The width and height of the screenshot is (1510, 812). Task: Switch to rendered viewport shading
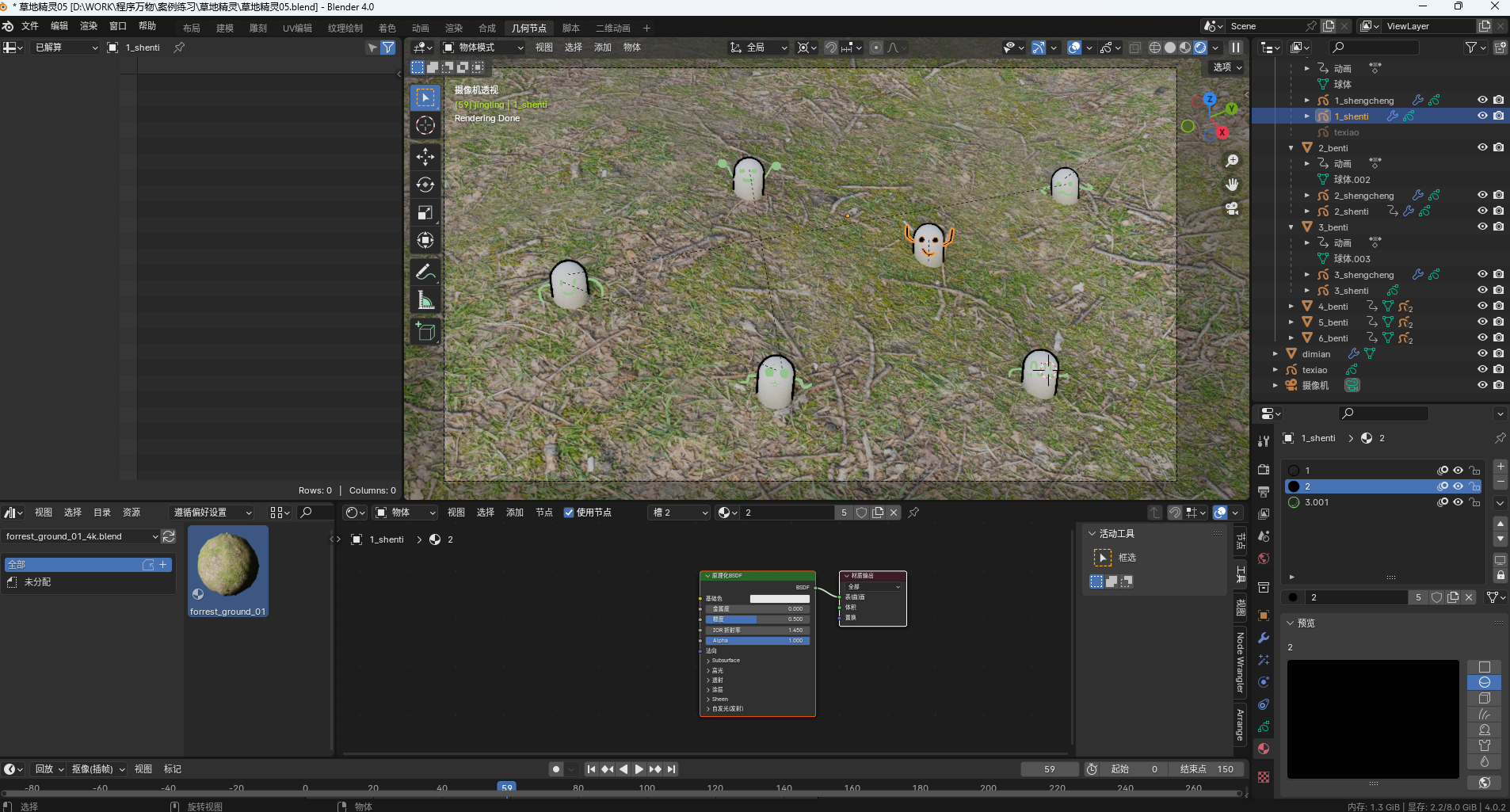tap(1200, 48)
